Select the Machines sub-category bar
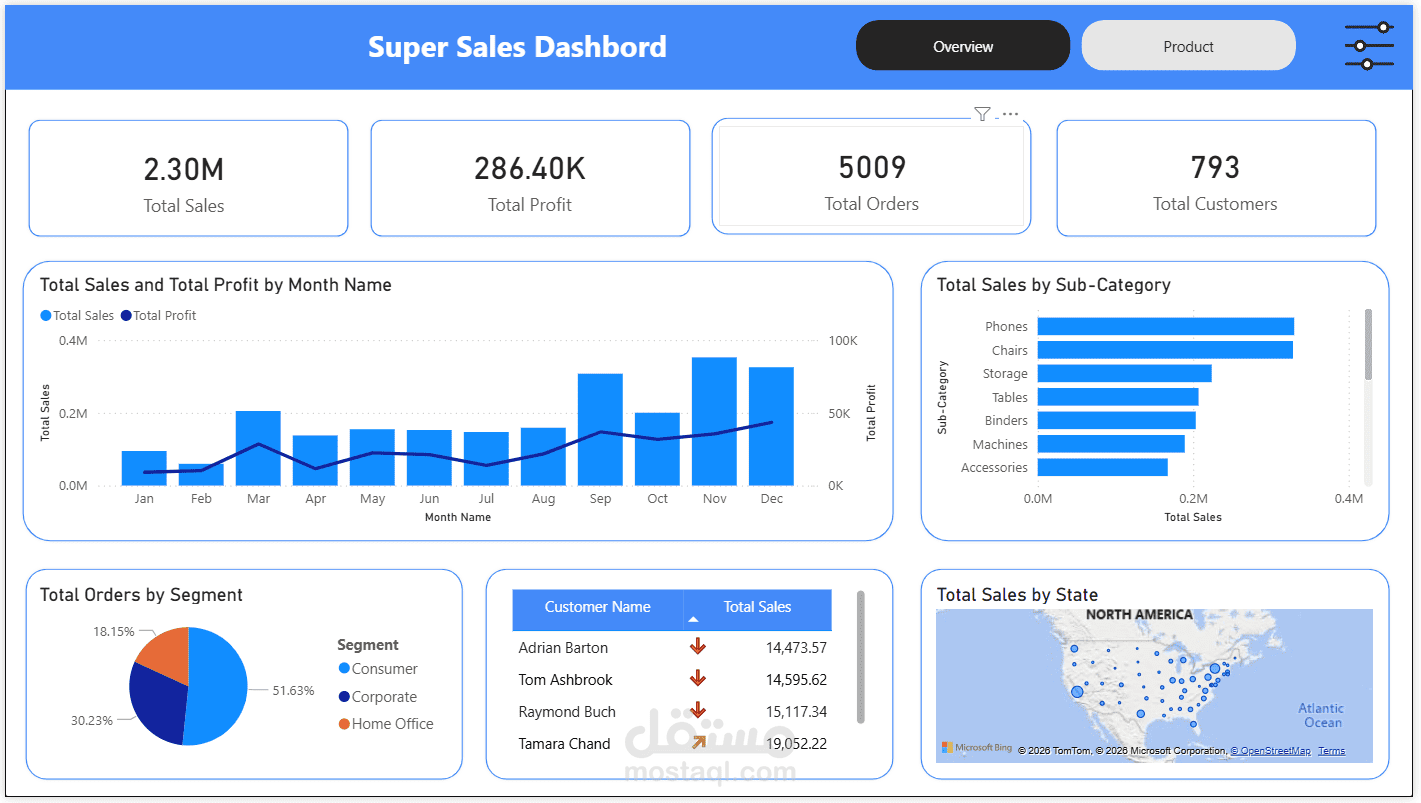This screenshot has width=1421, height=803. pyautogui.click(x=1111, y=444)
